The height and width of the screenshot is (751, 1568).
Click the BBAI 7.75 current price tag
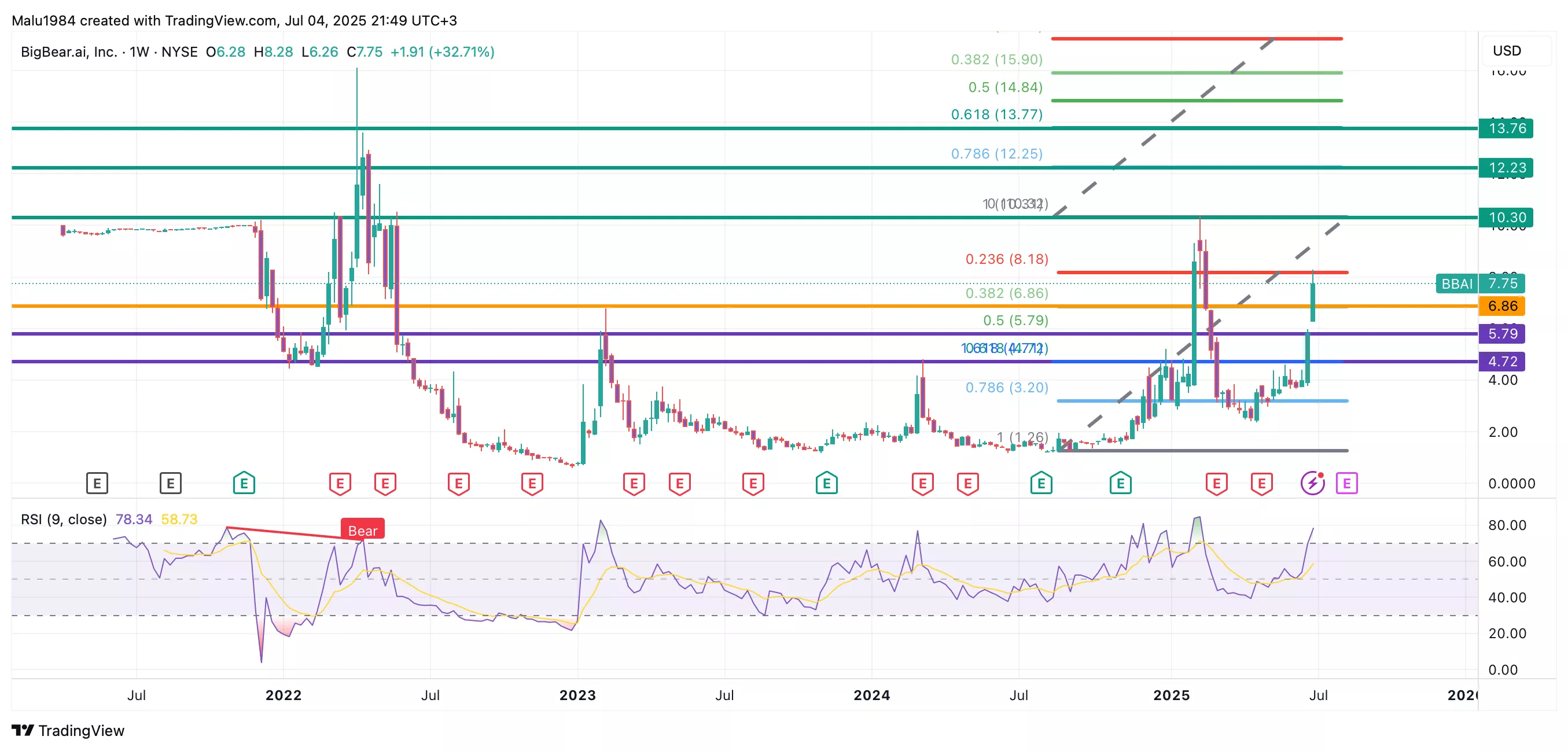pyautogui.click(x=1481, y=284)
